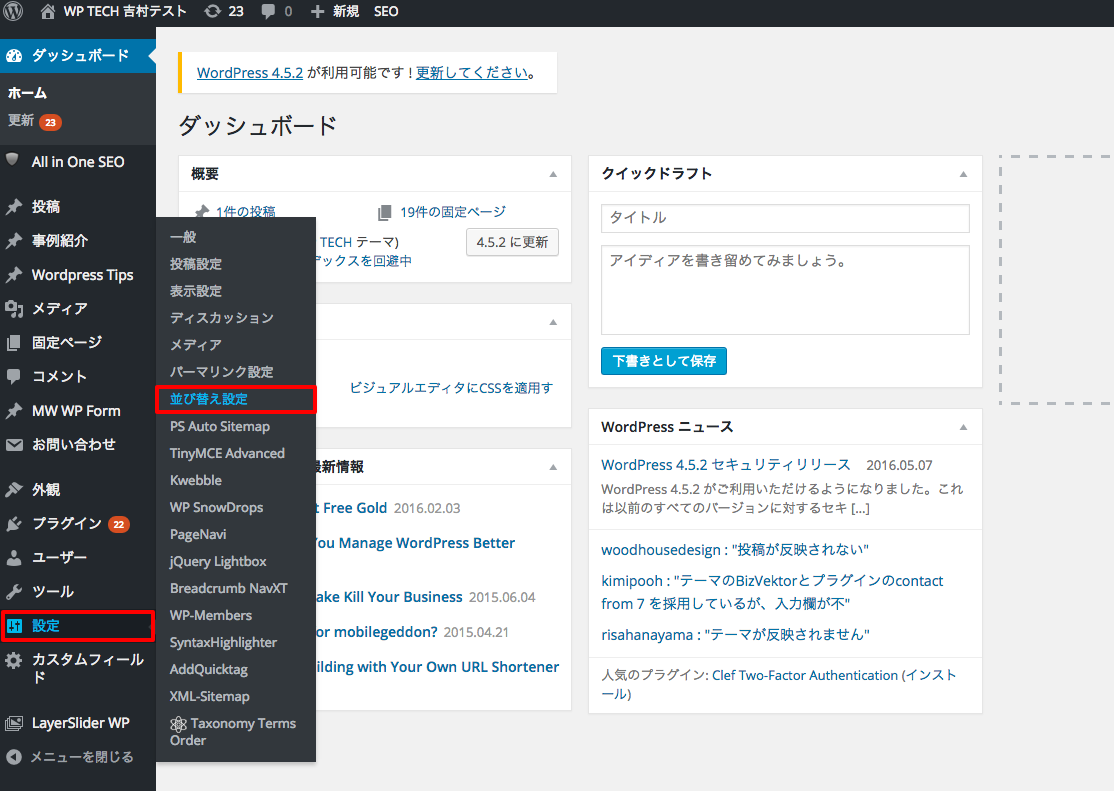Click the 下書きとして保存 button

click(x=664, y=361)
